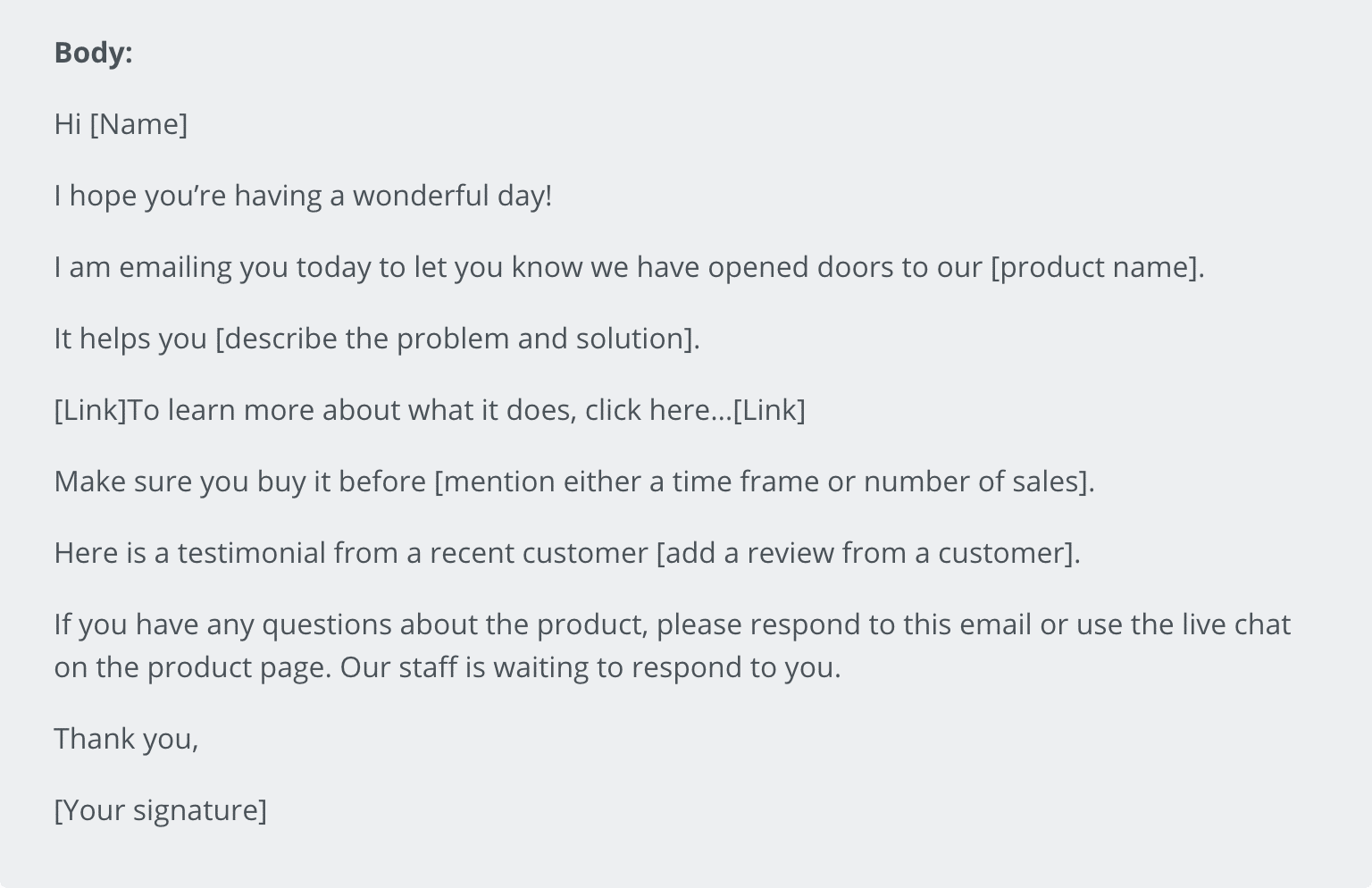
Task: Click the phrase "testimonial from a recent customer"
Action: coord(413,553)
